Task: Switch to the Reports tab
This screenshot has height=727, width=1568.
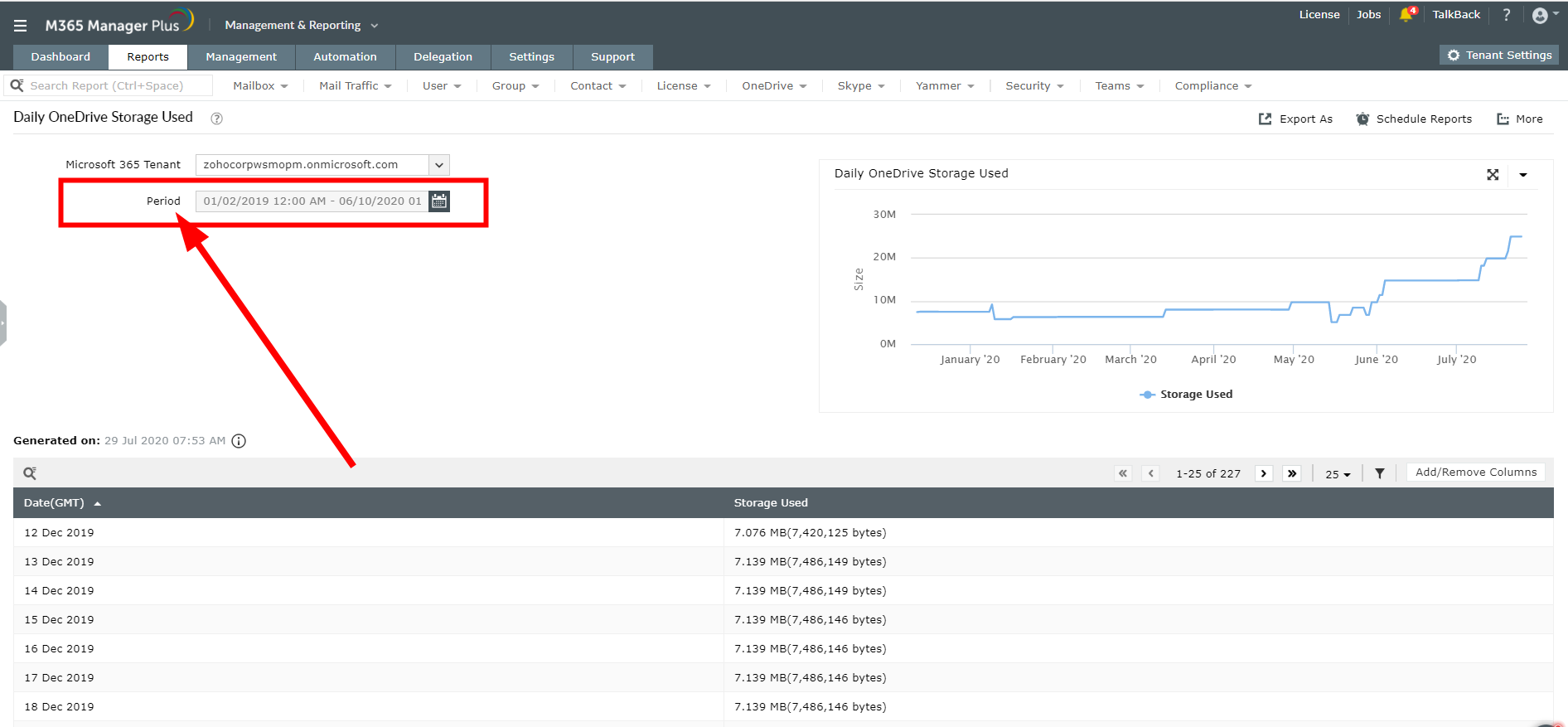Action: tap(148, 57)
